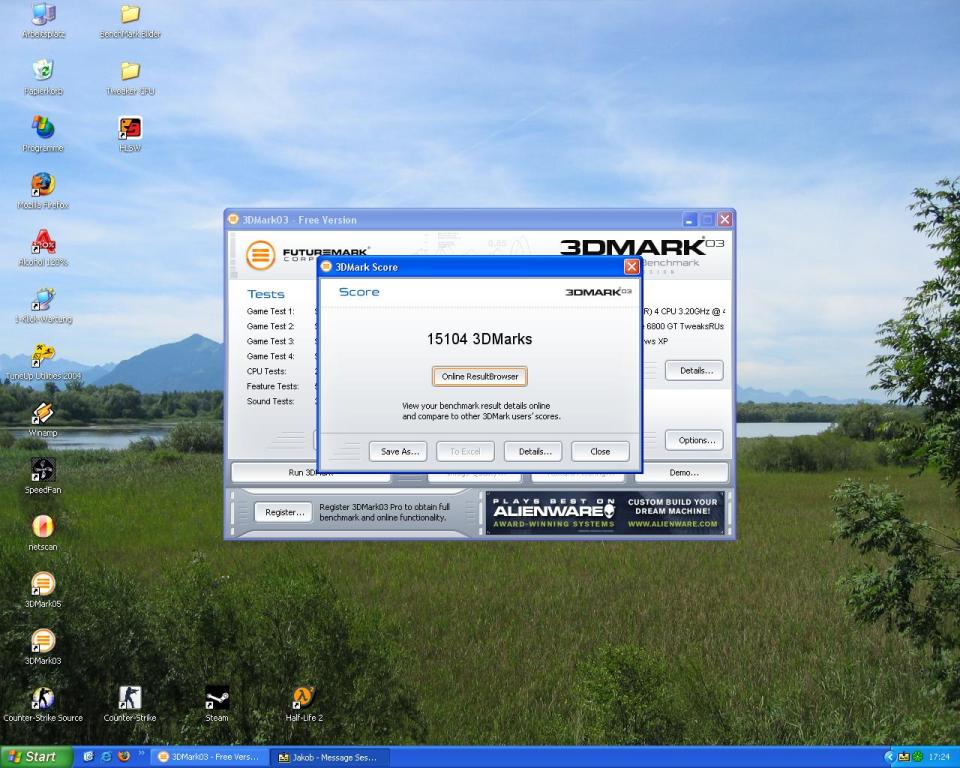This screenshot has height=768, width=960.
Task: Click the Game Test 1 label
Action: pos(270,311)
